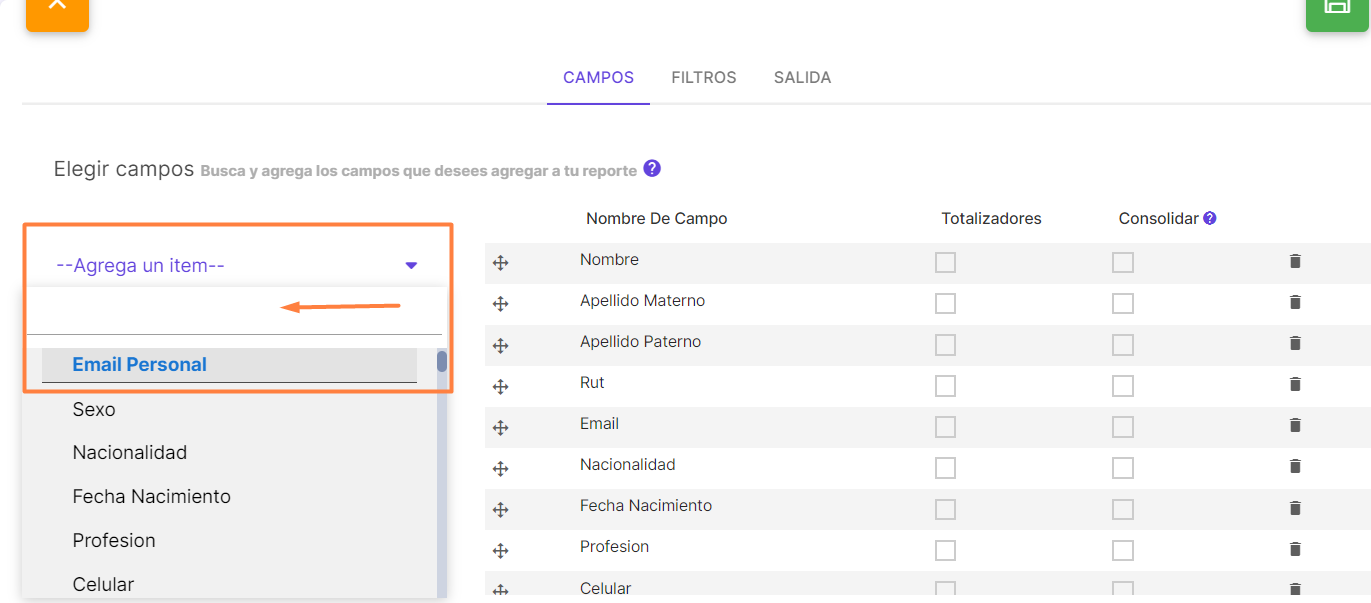Open the Agrega un item dropdown
This screenshot has width=1371, height=603.
[237, 266]
